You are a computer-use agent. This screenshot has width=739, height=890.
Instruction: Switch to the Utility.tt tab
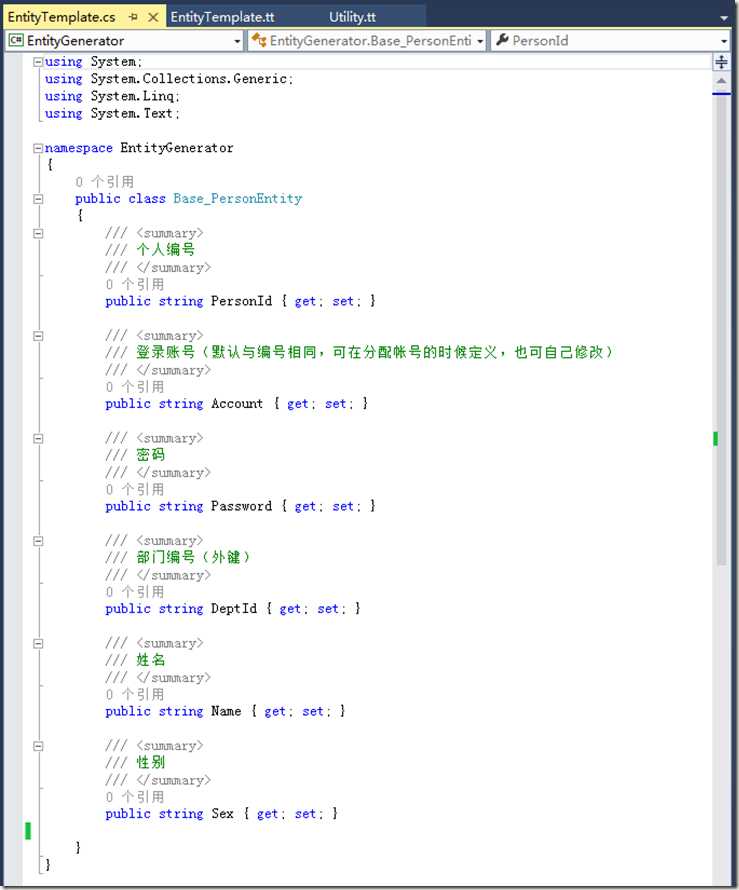tap(352, 17)
